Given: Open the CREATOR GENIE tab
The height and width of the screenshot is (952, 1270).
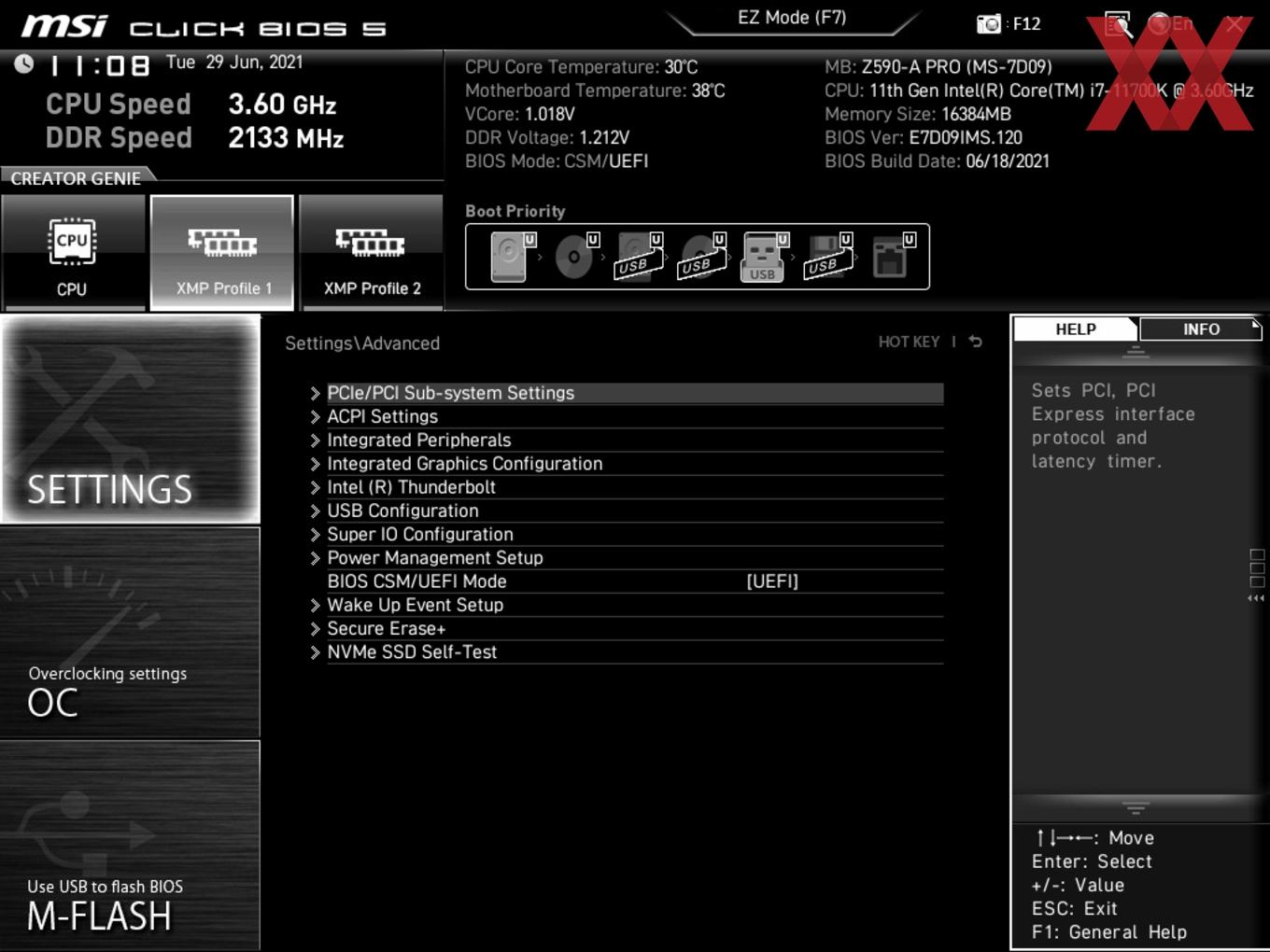Looking at the screenshot, I should pos(77,178).
